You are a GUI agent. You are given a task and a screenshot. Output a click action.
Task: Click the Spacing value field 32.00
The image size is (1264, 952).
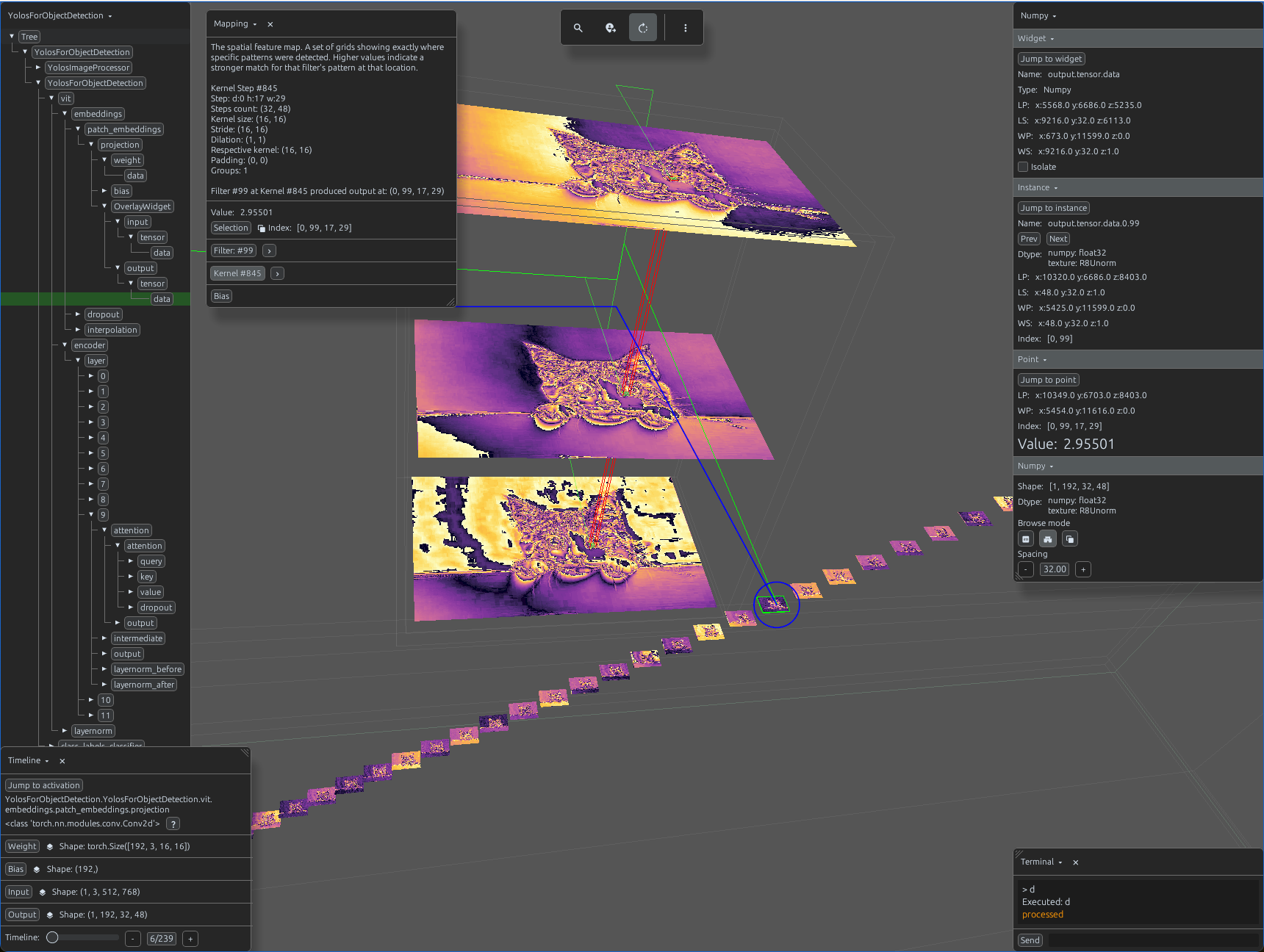1055,569
